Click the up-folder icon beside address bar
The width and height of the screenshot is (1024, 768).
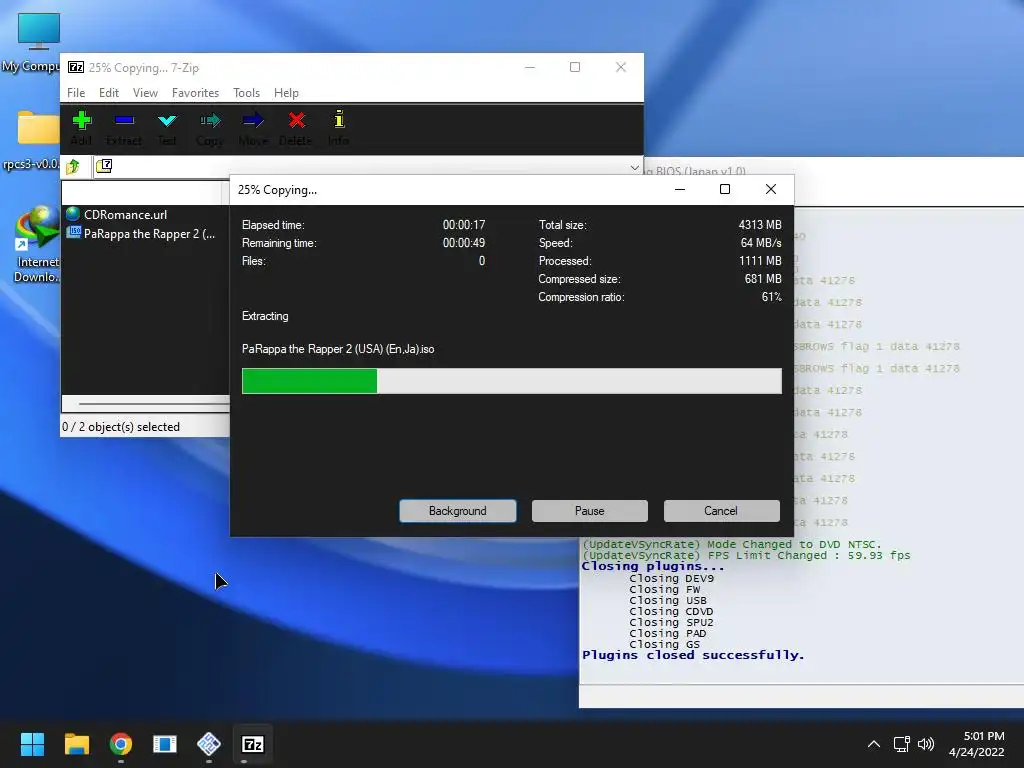click(x=73, y=167)
